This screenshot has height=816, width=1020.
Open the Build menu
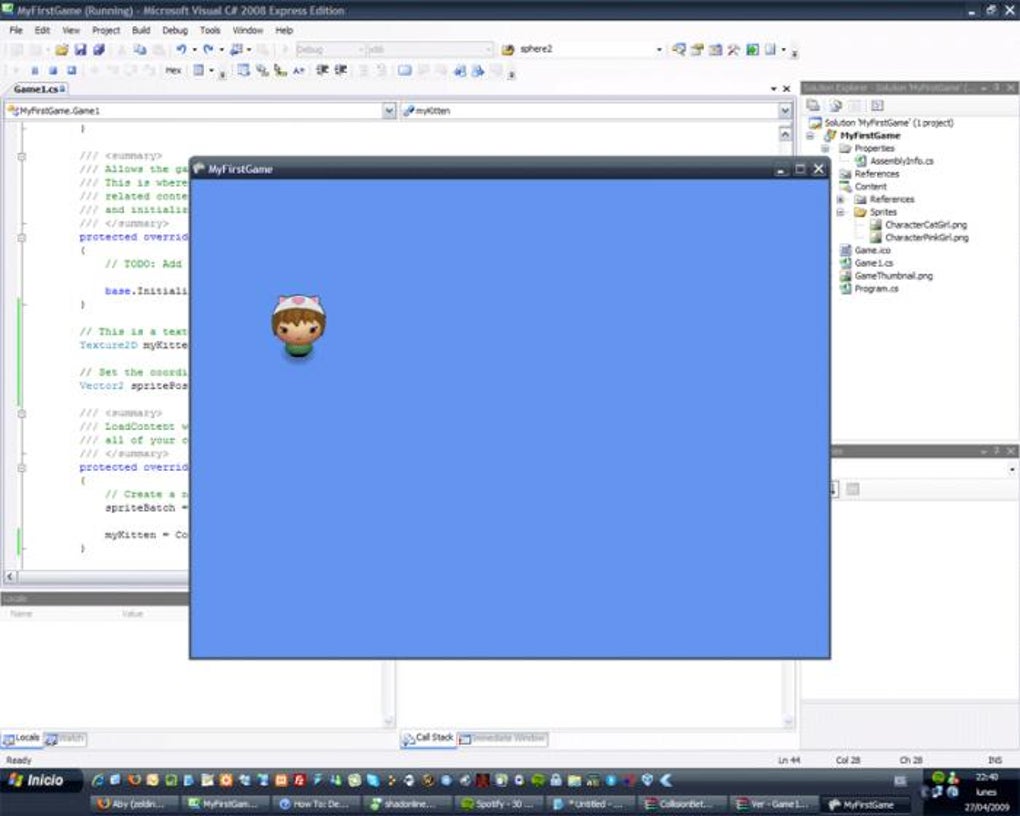pos(141,31)
